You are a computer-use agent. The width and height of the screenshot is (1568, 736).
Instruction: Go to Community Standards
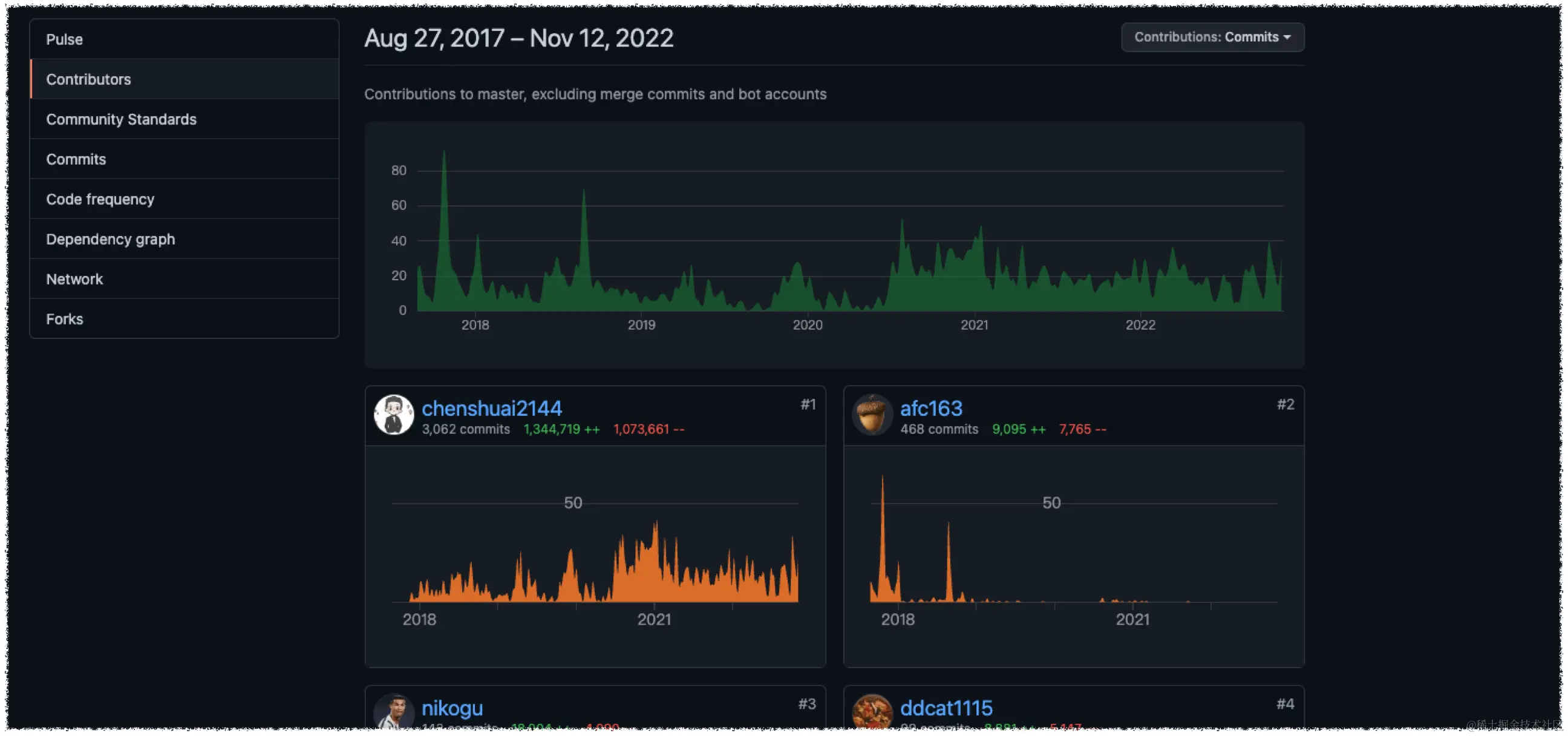121,119
